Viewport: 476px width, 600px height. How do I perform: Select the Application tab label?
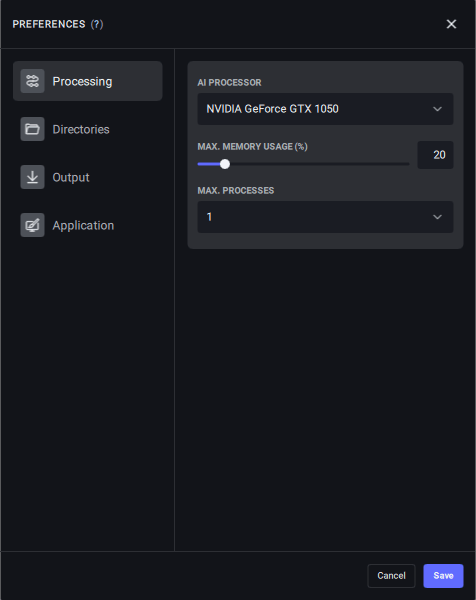83,225
